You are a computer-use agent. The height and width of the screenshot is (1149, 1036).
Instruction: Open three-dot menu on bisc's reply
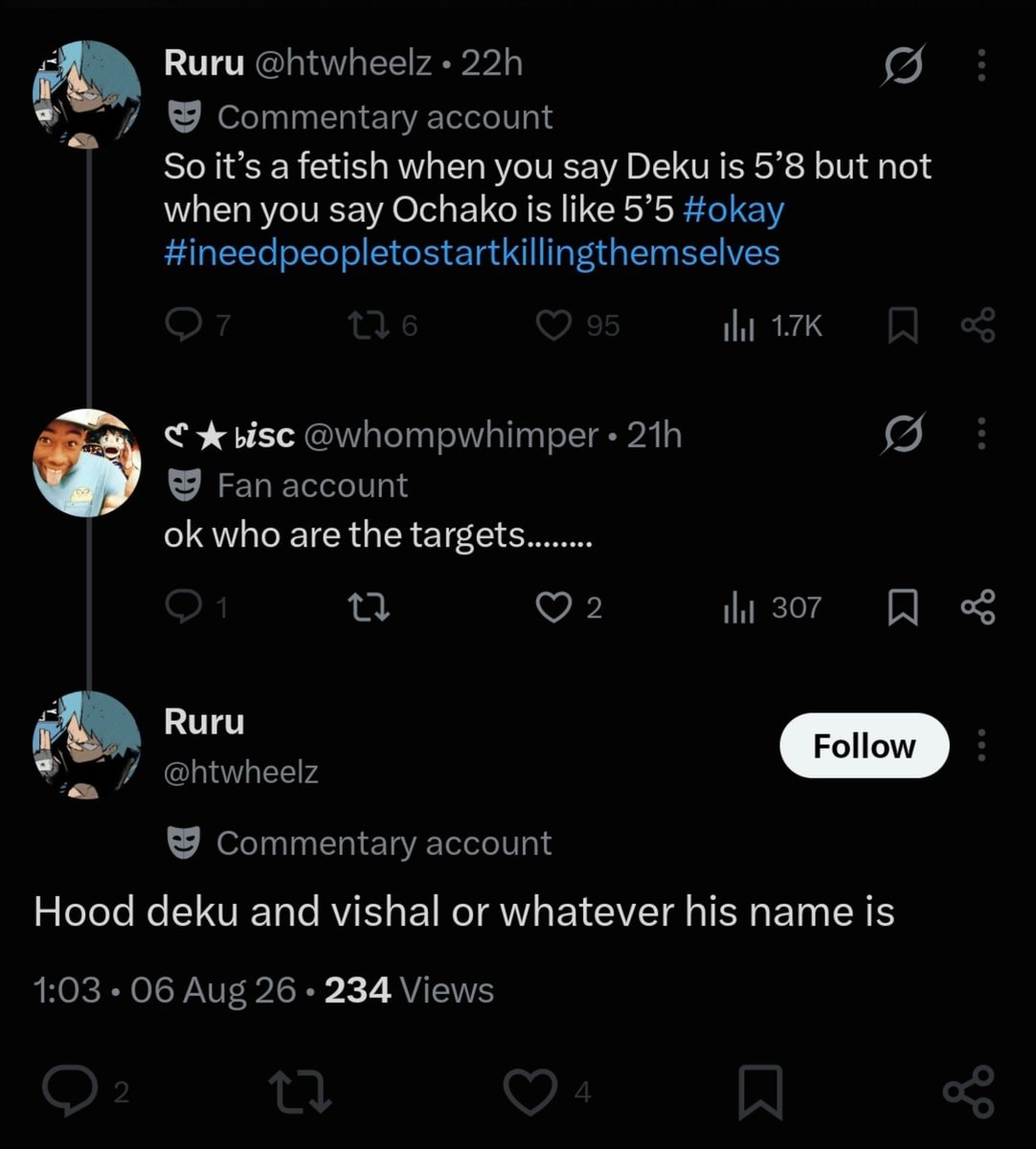981,434
